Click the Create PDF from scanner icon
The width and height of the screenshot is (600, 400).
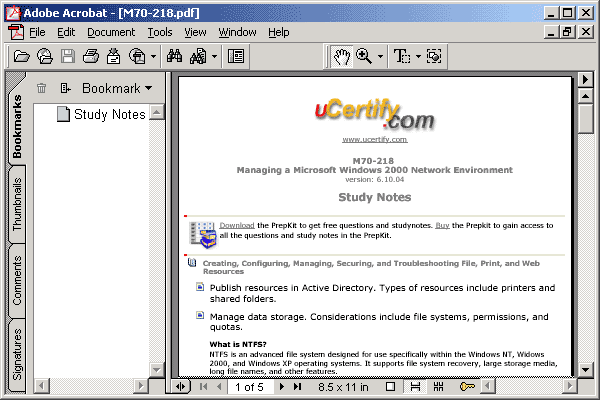coord(113,56)
